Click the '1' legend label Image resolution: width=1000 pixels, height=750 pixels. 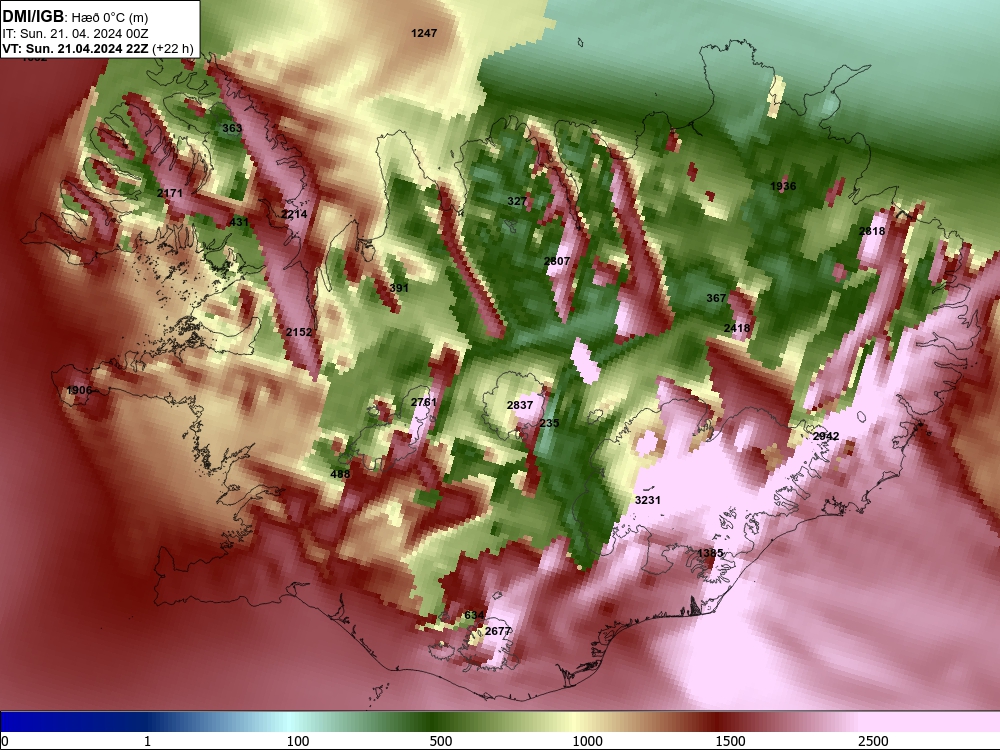pos(147,741)
